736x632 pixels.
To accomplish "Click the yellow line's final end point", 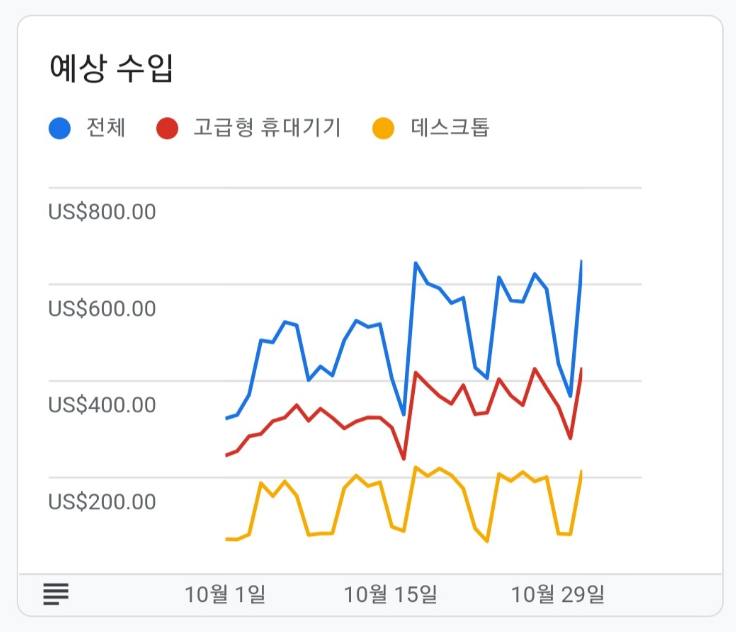I will pyautogui.click(x=582, y=471).
